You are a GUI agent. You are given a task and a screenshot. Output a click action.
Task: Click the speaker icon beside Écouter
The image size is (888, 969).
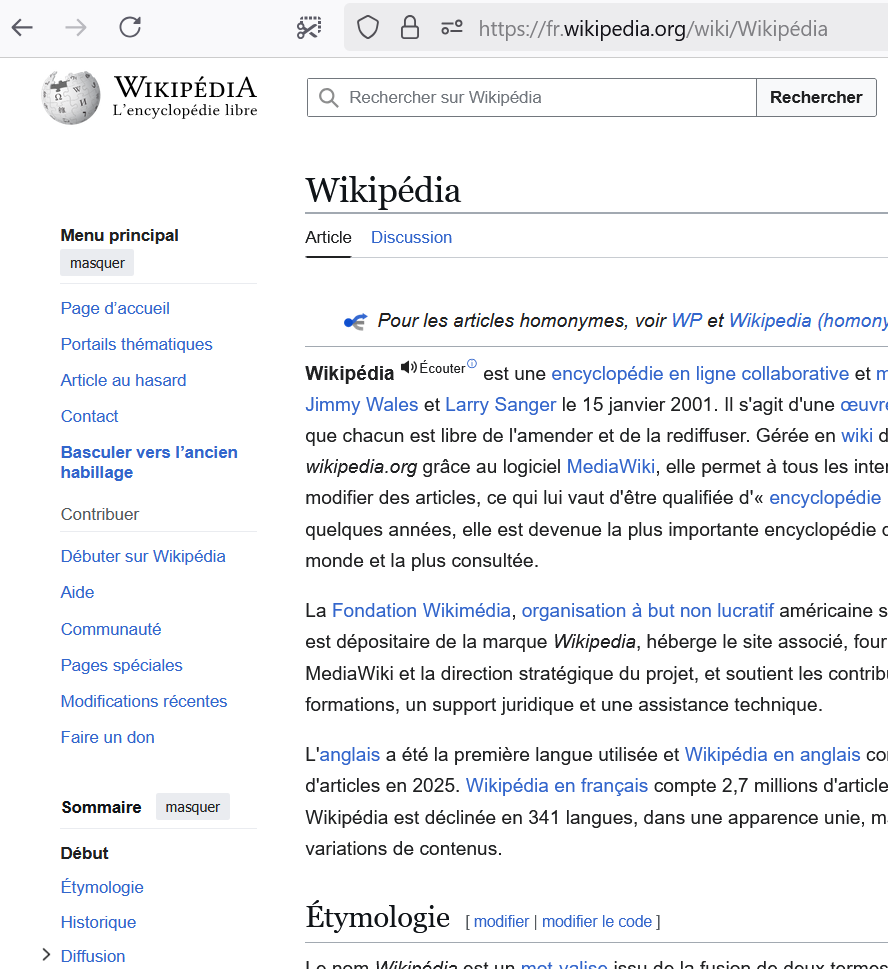click(408, 367)
